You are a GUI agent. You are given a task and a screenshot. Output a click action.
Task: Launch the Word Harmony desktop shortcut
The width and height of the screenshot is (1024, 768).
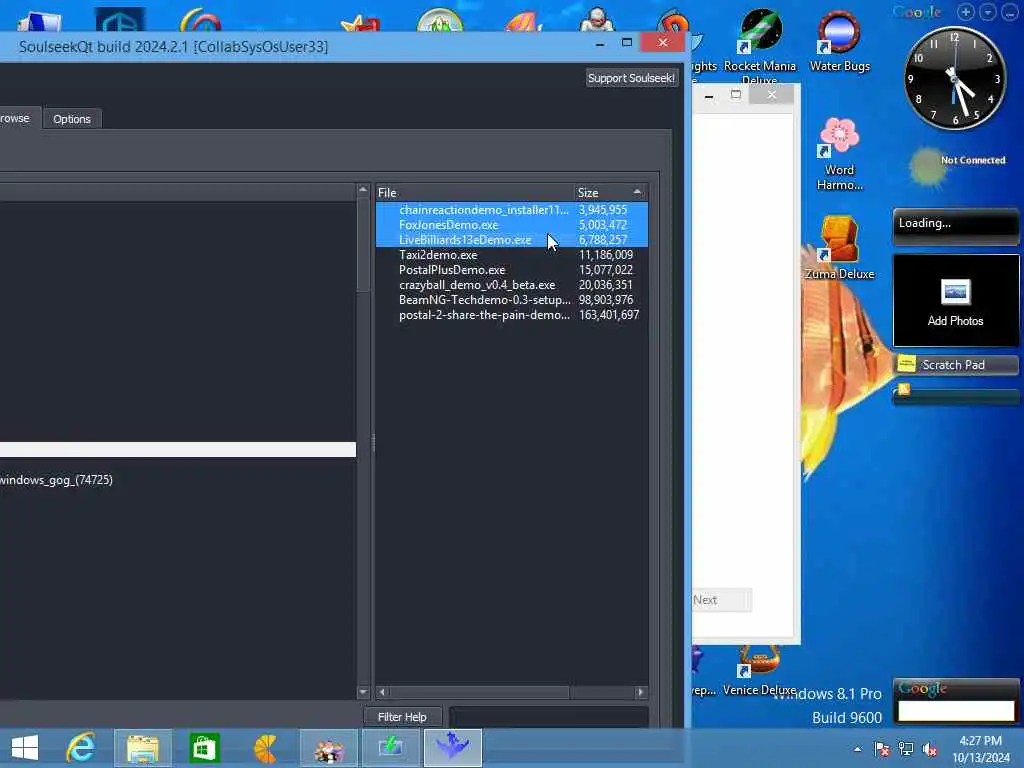point(839,154)
